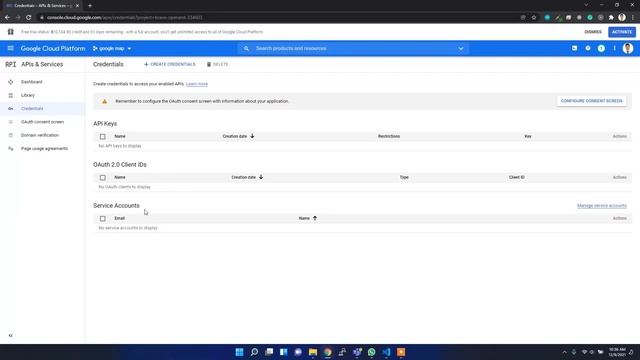Click the Dashboard sidebar icon

[x=11, y=82]
